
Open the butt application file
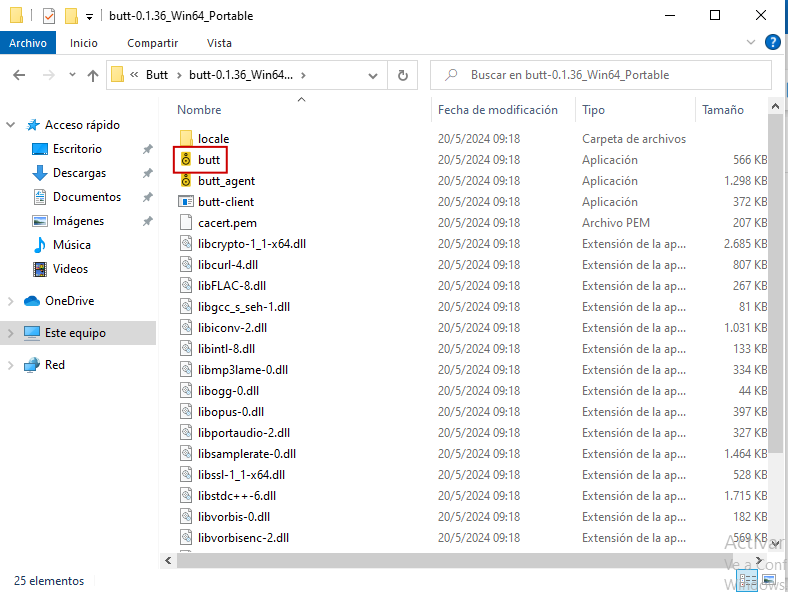tap(208, 160)
